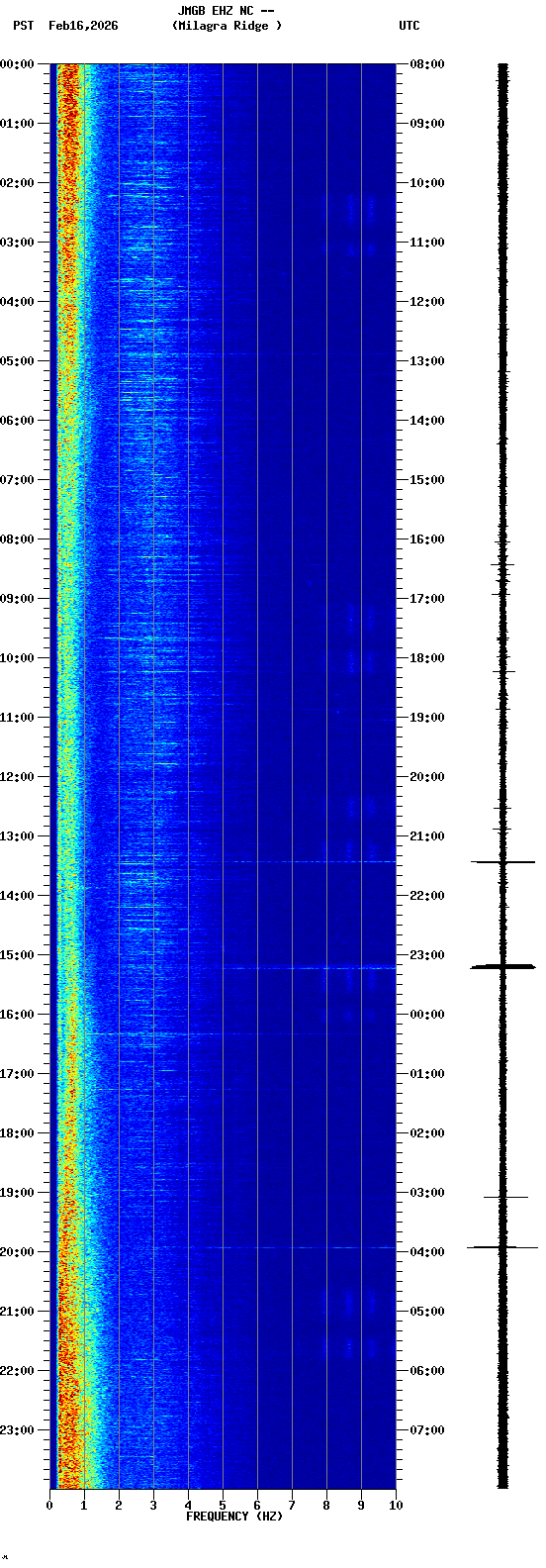The image size is (546, 1568).
Task: Click the small seismogram spike near 19:00 PST
Action: pyautogui.click(x=504, y=1198)
